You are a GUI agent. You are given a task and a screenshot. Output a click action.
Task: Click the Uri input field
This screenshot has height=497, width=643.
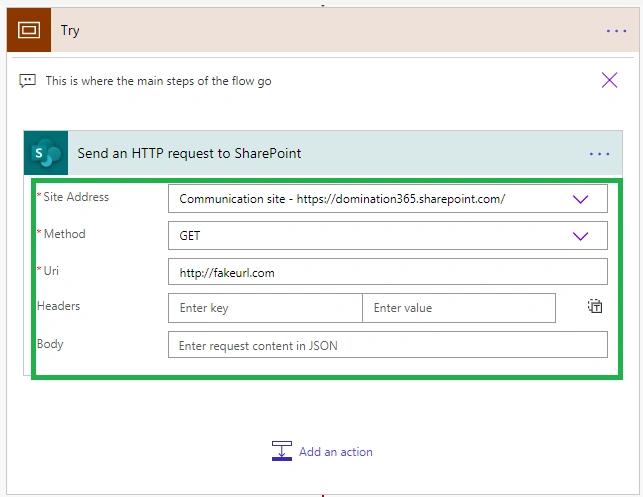pyautogui.click(x=388, y=272)
